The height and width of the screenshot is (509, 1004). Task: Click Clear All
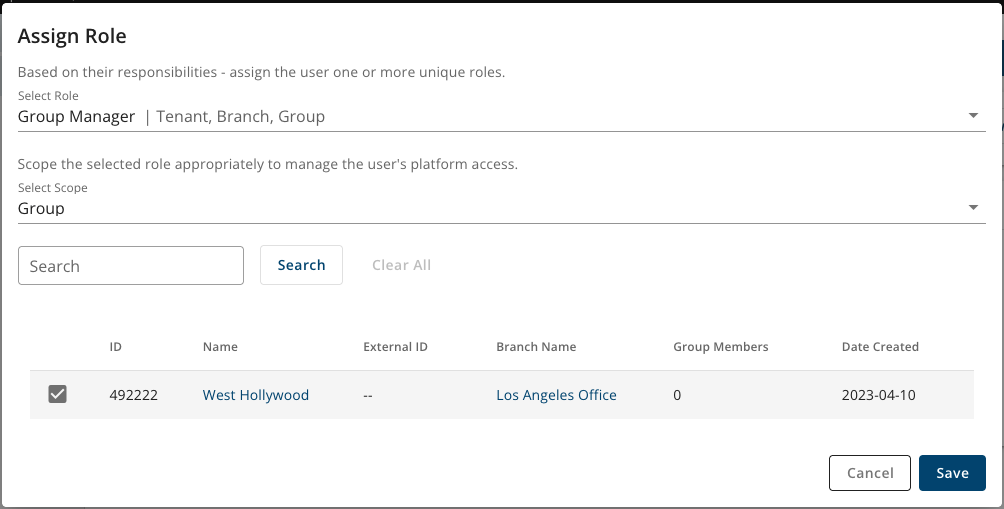tap(401, 265)
